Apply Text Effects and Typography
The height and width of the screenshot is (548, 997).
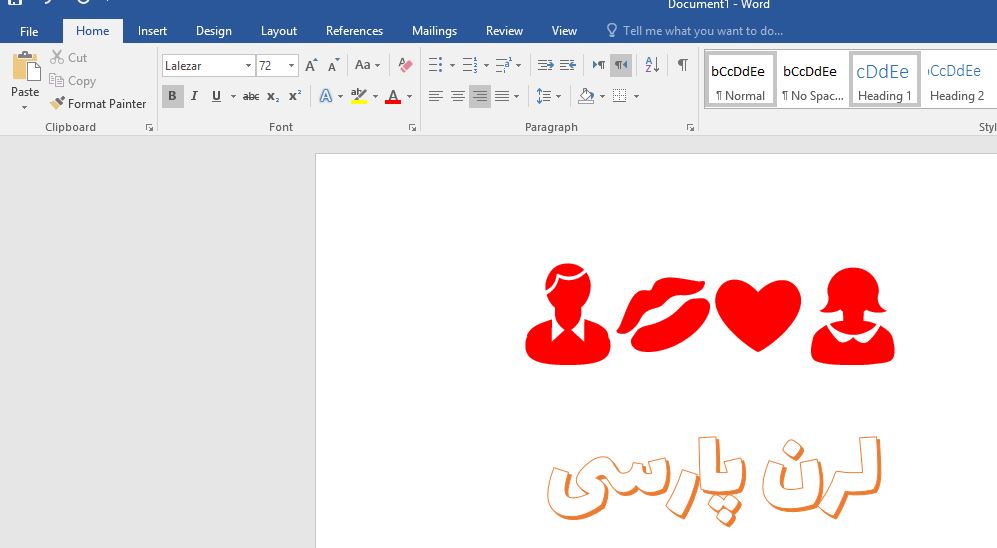click(326, 97)
